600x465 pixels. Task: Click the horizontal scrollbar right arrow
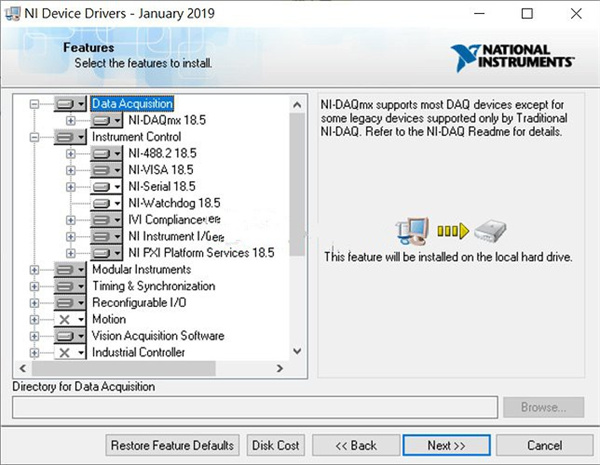point(280,368)
